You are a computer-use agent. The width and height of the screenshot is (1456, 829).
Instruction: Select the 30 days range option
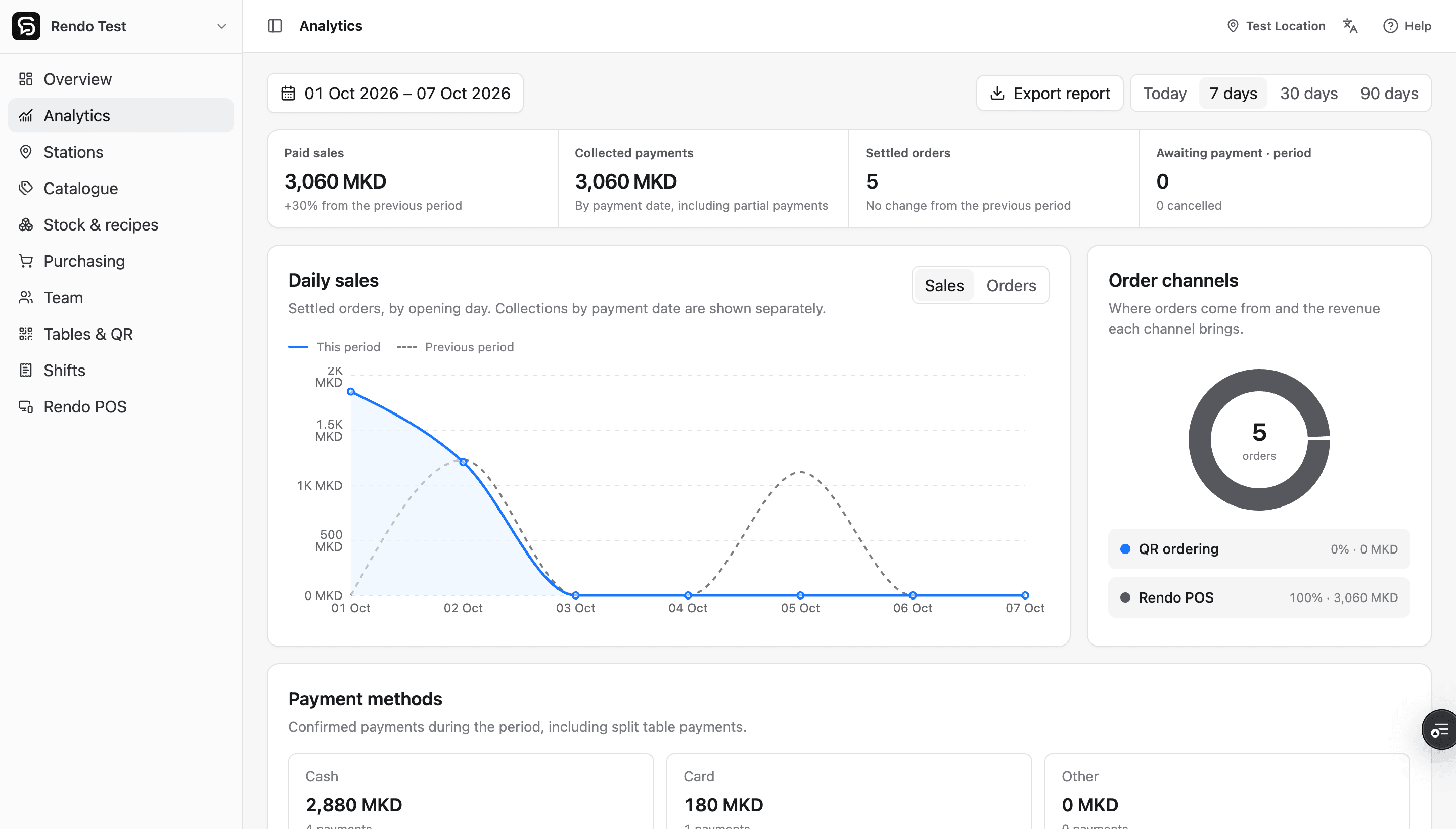click(x=1308, y=94)
